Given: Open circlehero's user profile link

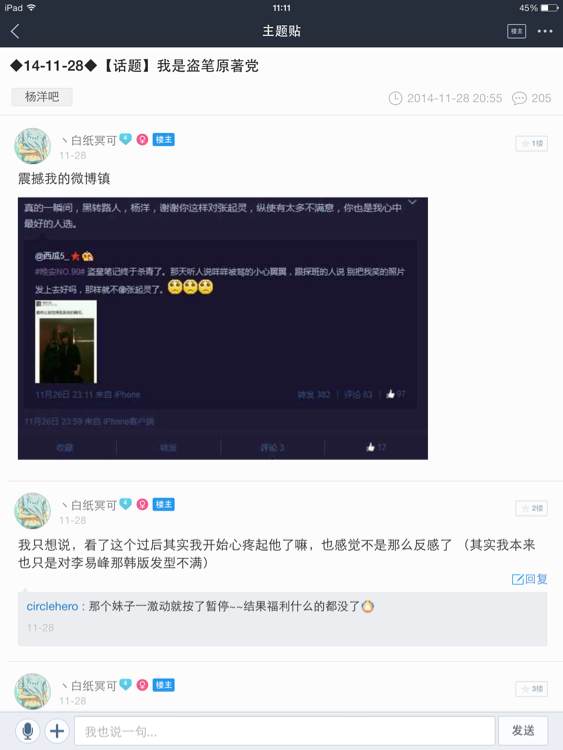Looking at the screenshot, I should coord(52,606).
